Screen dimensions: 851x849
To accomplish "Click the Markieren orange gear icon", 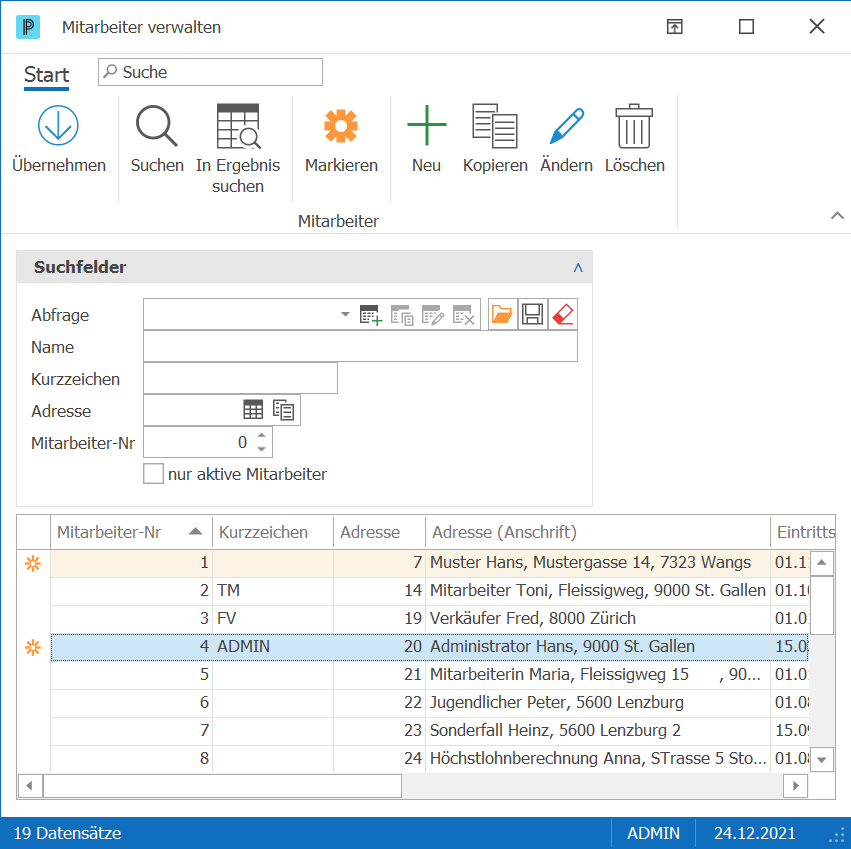I will [341, 126].
